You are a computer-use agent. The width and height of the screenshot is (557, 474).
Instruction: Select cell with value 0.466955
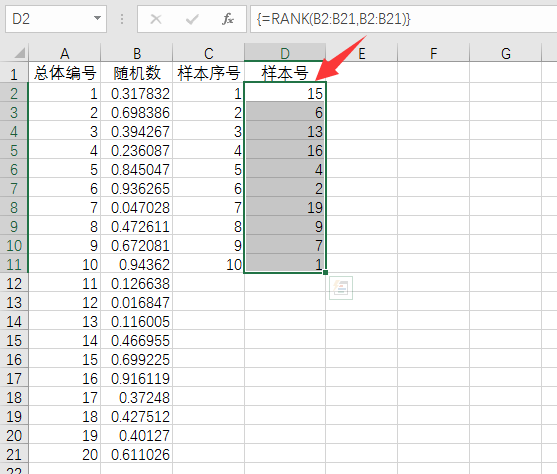[x=137, y=340]
